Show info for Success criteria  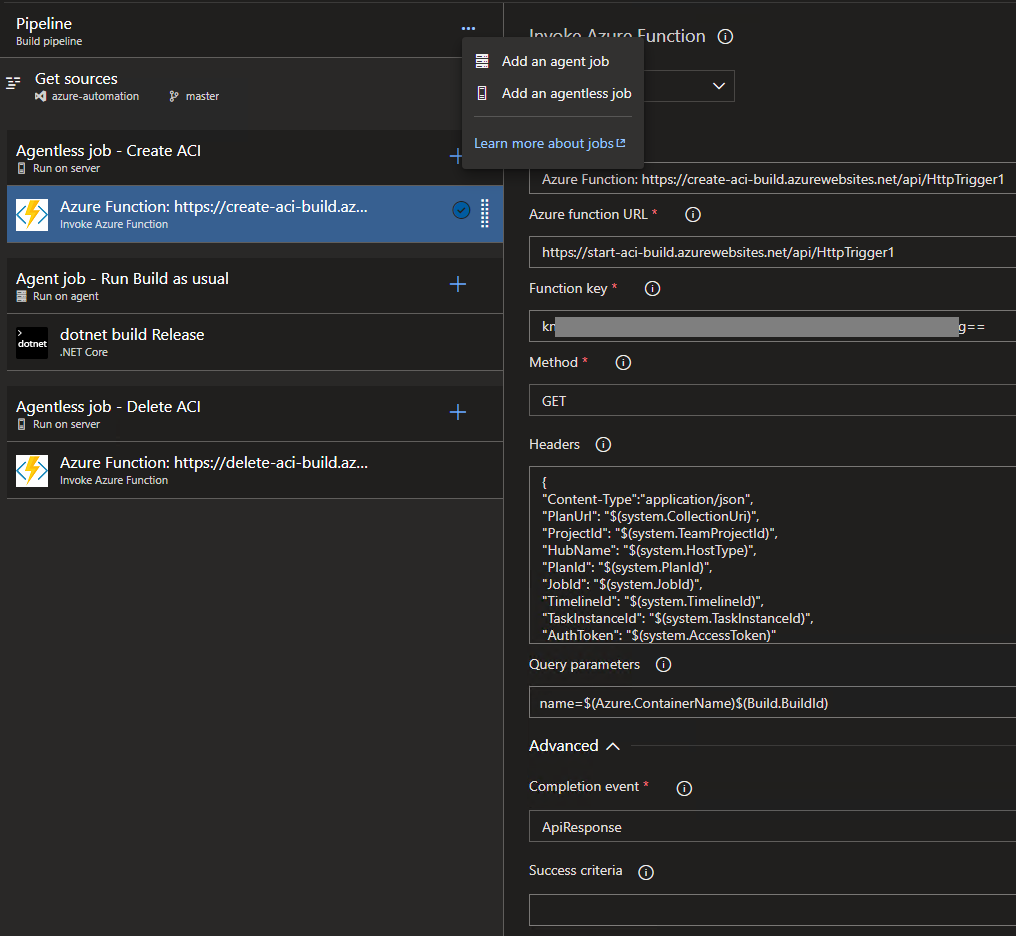pyautogui.click(x=646, y=873)
